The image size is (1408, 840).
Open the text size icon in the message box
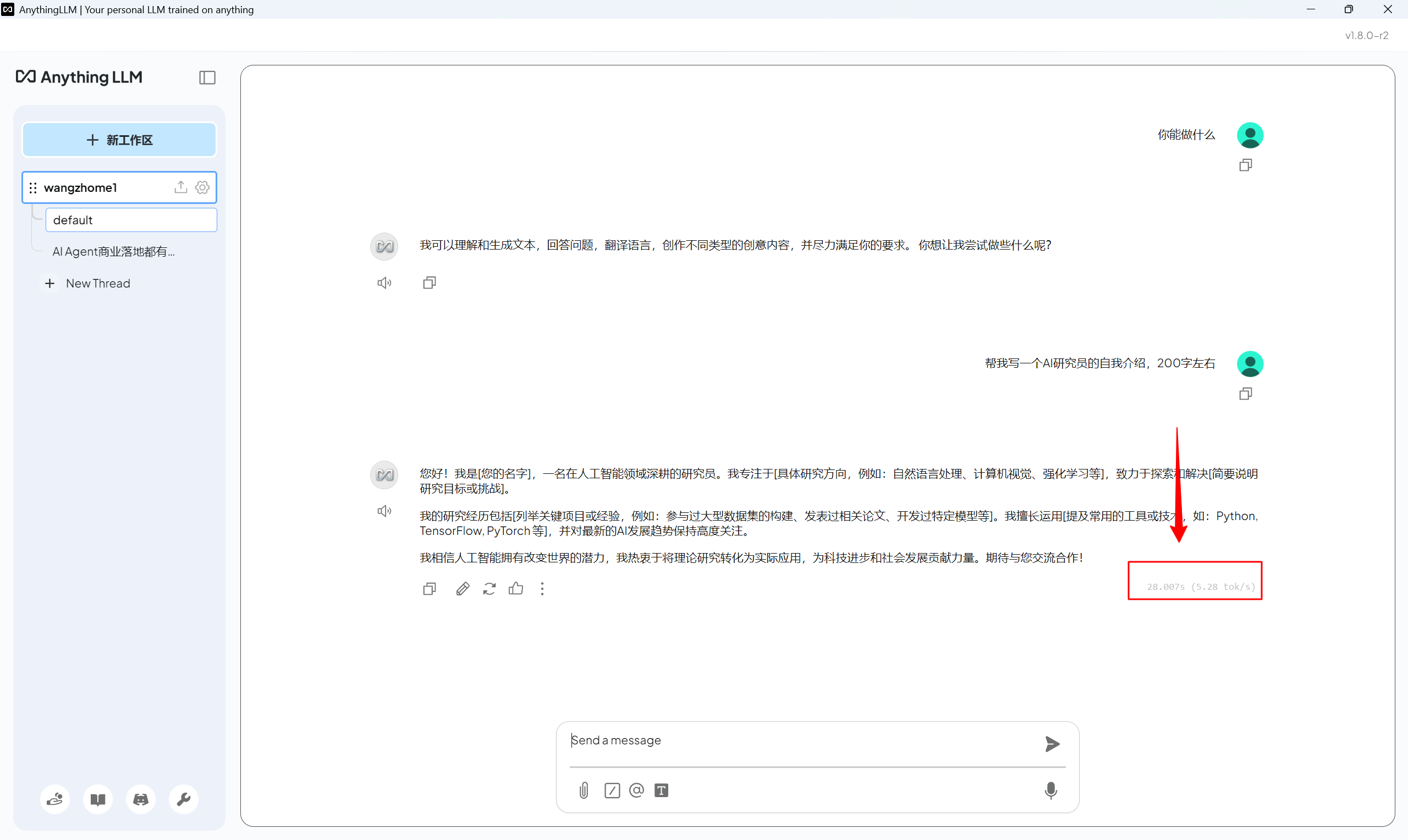click(x=661, y=789)
